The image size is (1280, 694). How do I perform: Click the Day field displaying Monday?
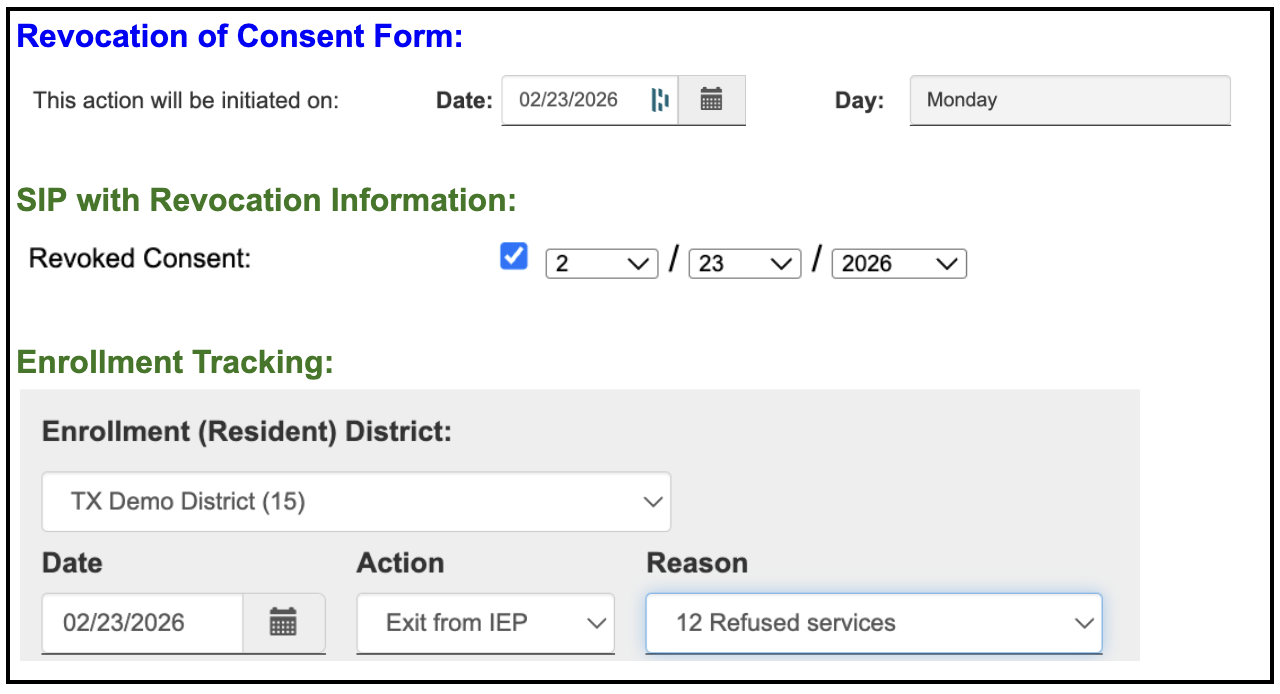(1068, 99)
